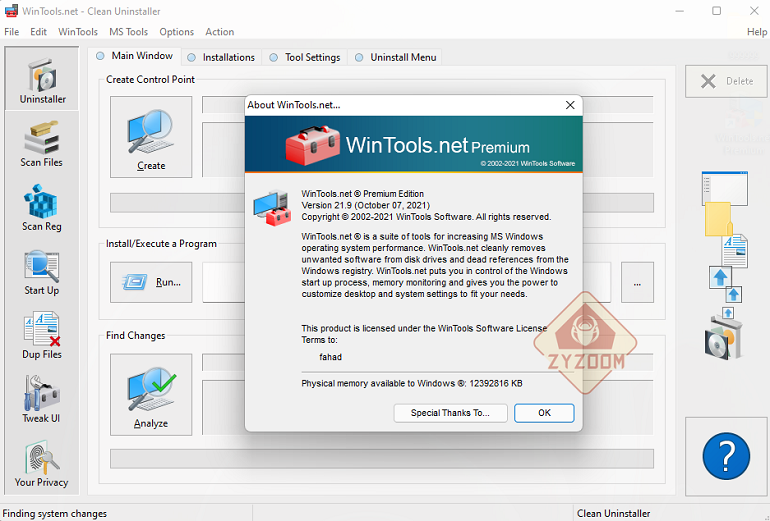Click the Version 21.9 text line
The image size is (770, 521).
click(x=365, y=205)
